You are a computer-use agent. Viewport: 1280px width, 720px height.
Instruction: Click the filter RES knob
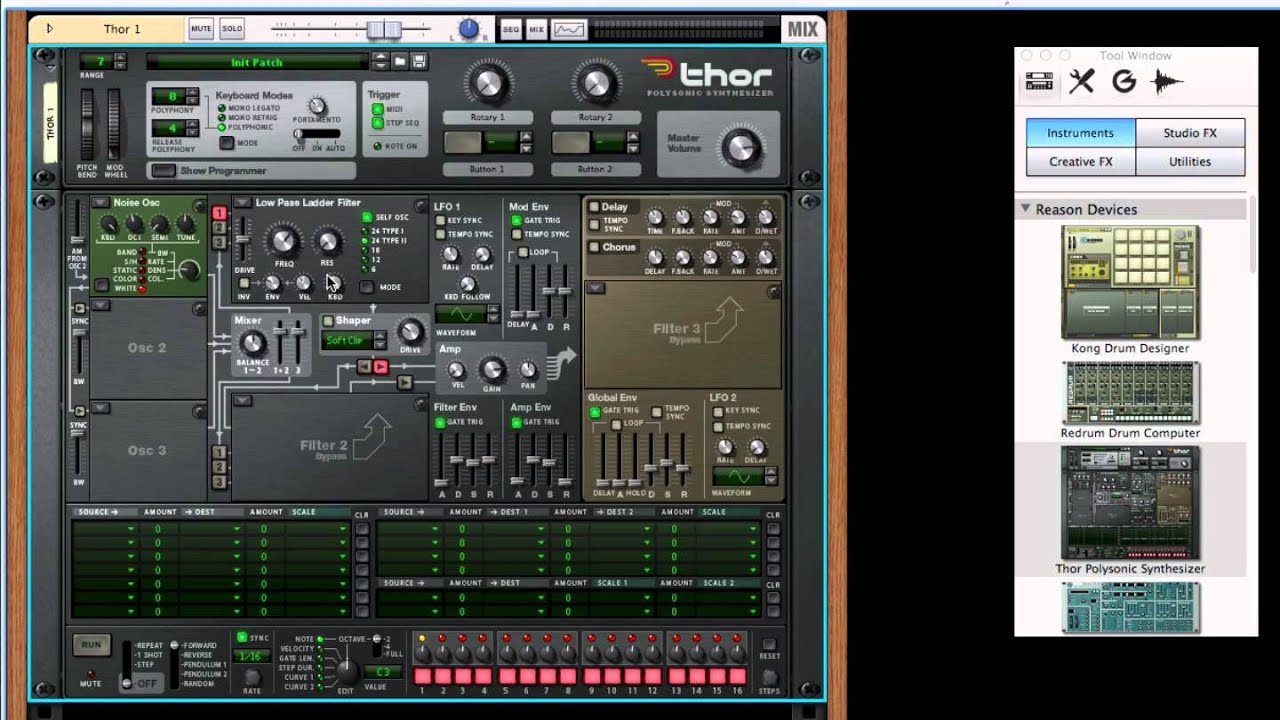click(x=327, y=241)
